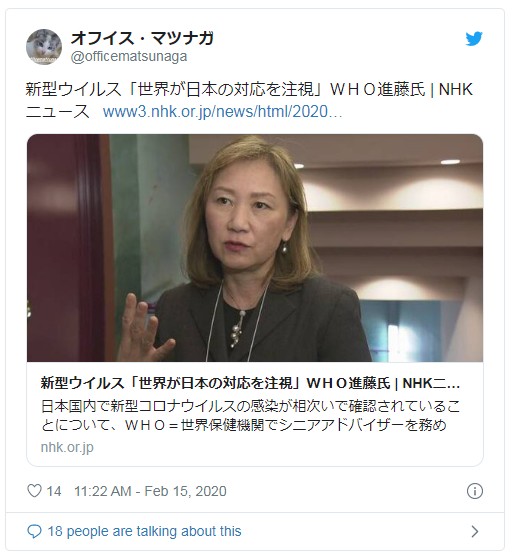Screen dimensions: 512x554
Task: Click the cat profile avatar
Action: [44, 47]
